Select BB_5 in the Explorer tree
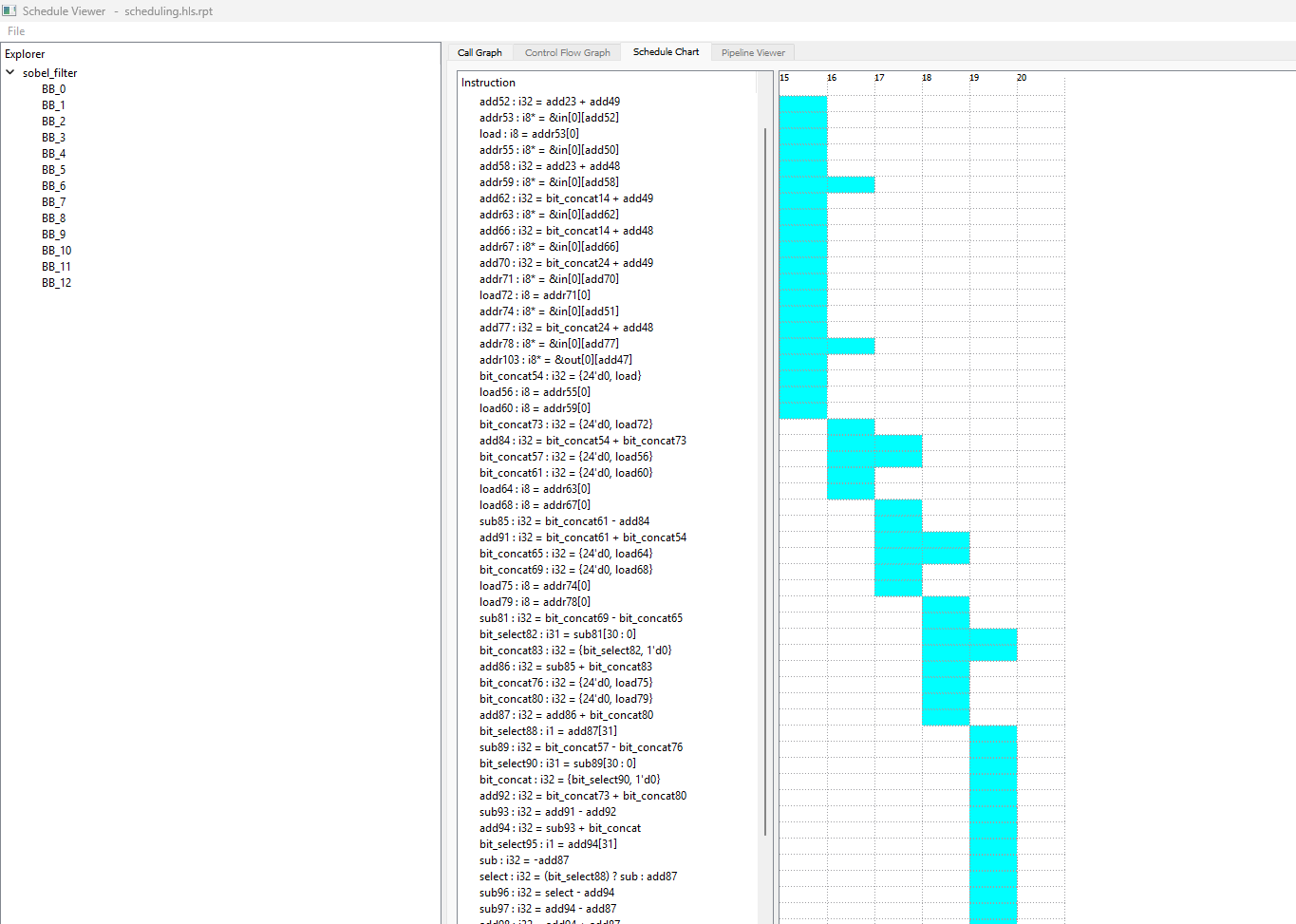1296x924 pixels. click(x=53, y=170)
